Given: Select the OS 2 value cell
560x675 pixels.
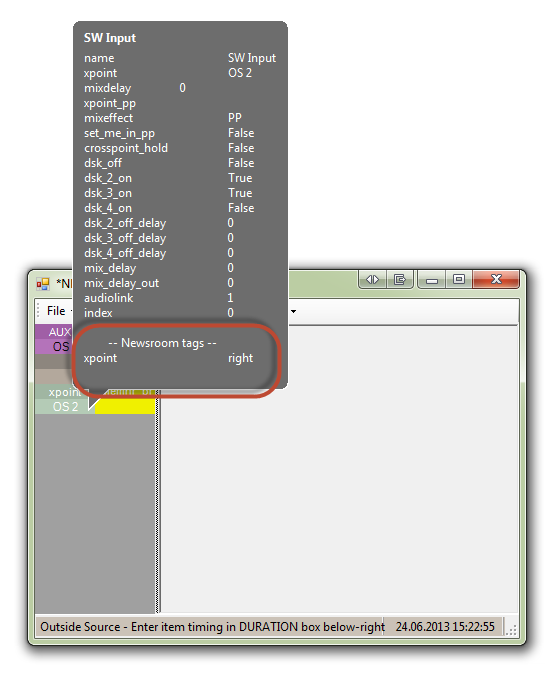Looking at the screenshot, I should [63, 406].
